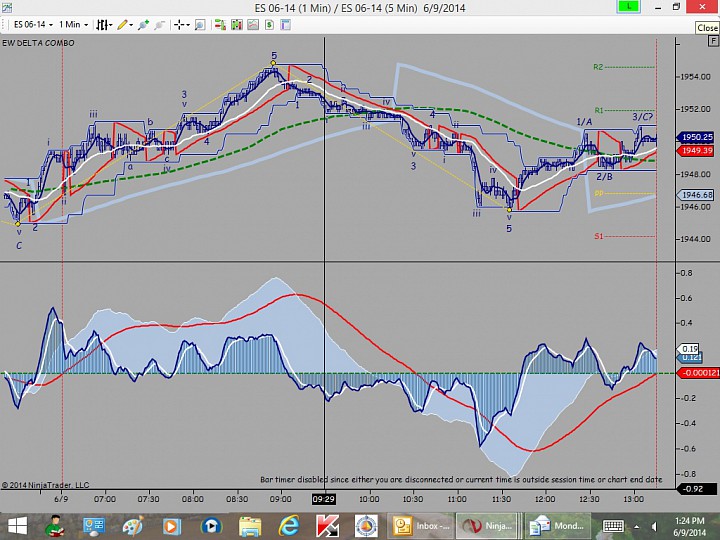Switch to the Outlook Inbox taskbar window
The width and height of the screenshot is (720, 540).
tap(421, 526)
